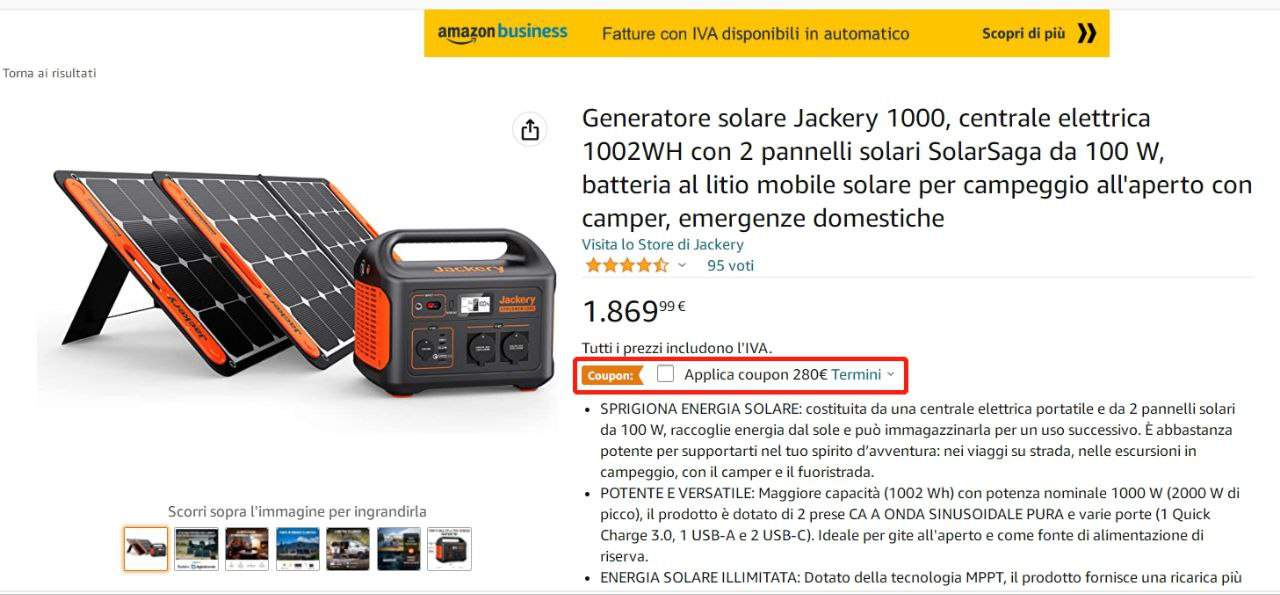Expand the coupon Termini dropdown arrow
This screenshot has height=595, width=1280.
891,375
